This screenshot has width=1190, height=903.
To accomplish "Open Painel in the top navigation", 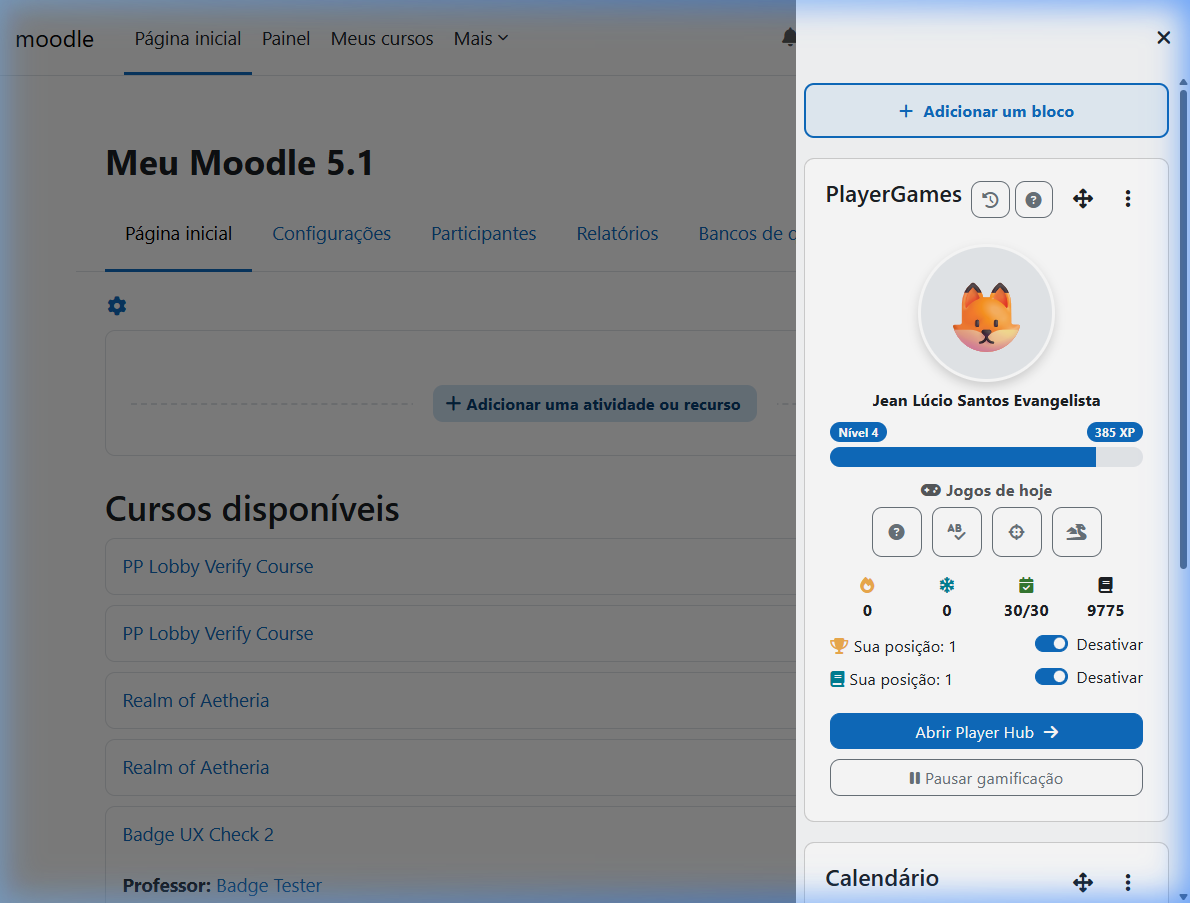I will [285, 39].
